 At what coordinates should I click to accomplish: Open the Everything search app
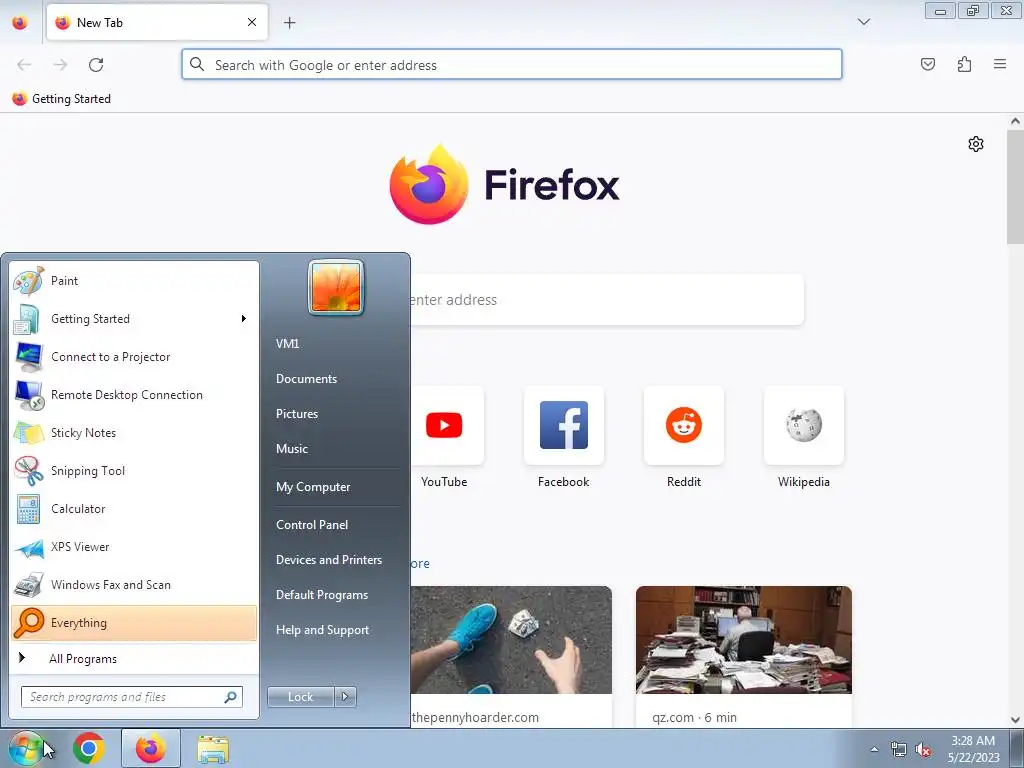(x=134, y=622)
